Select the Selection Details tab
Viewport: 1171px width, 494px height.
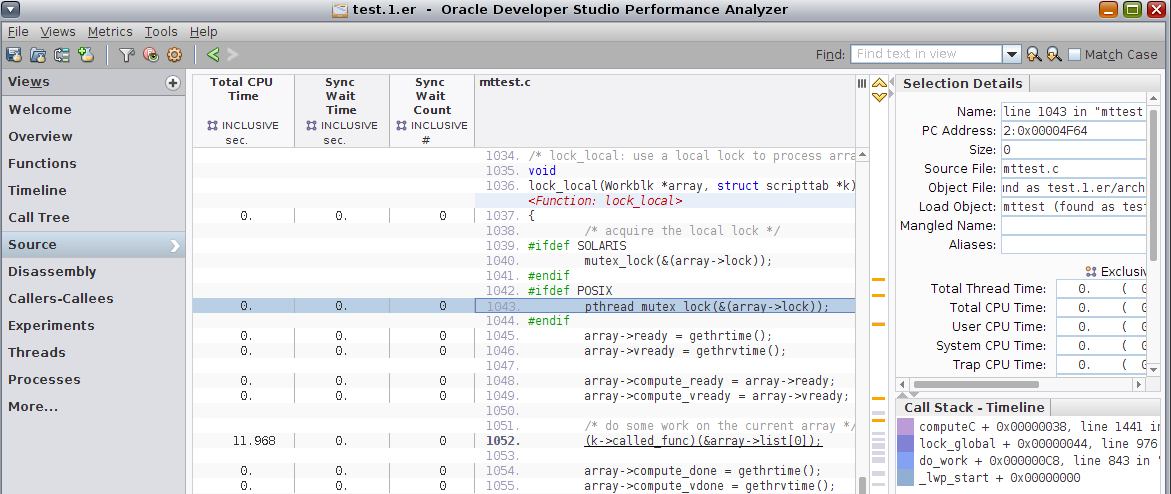click(963, 84)
